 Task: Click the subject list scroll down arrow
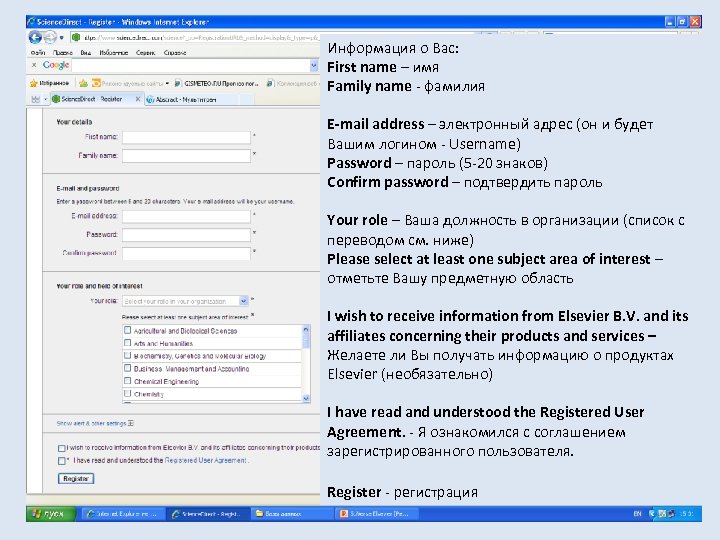306,399
